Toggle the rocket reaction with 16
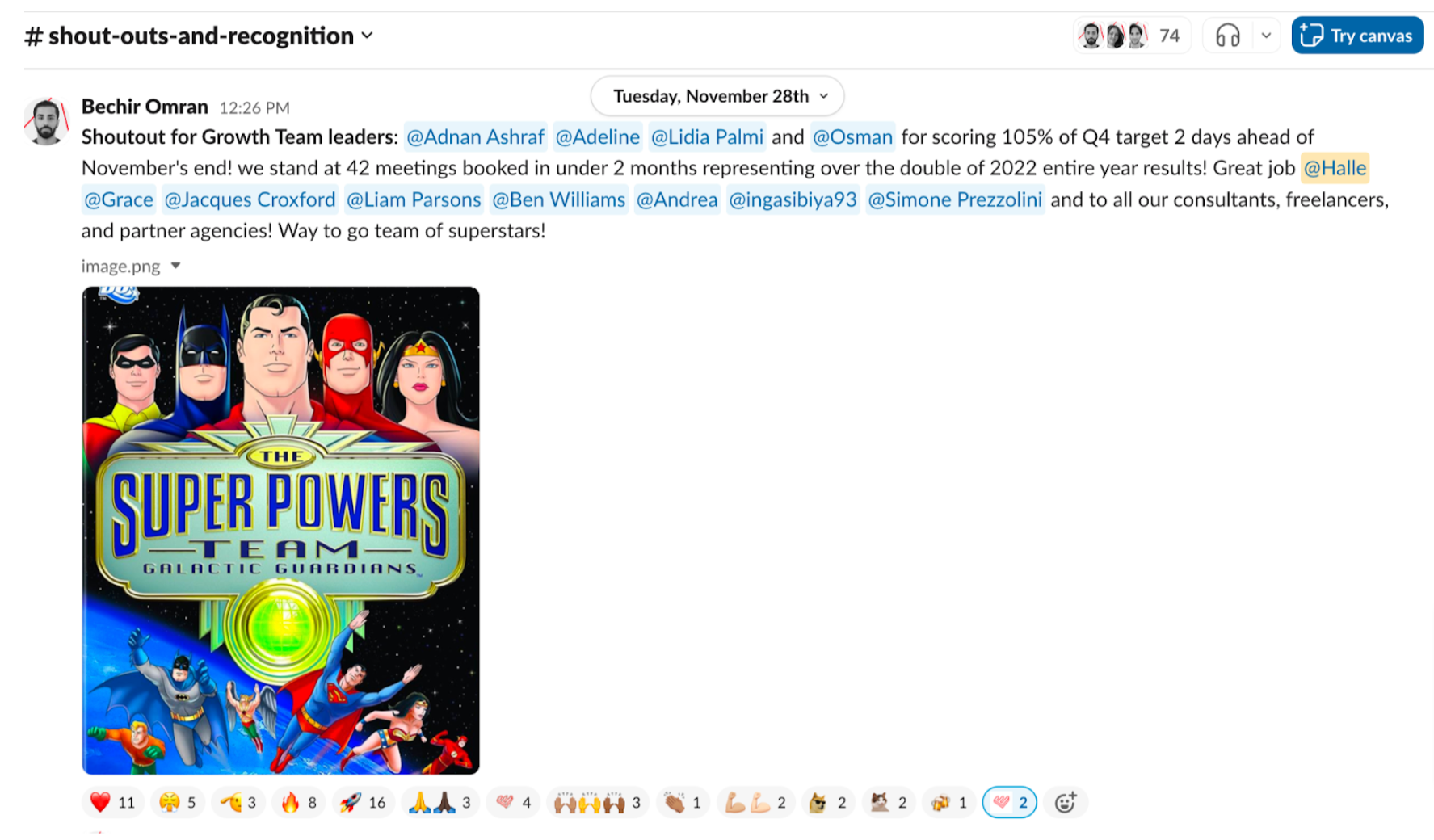Screen dimensions: 1434x840 coord(363,802)
